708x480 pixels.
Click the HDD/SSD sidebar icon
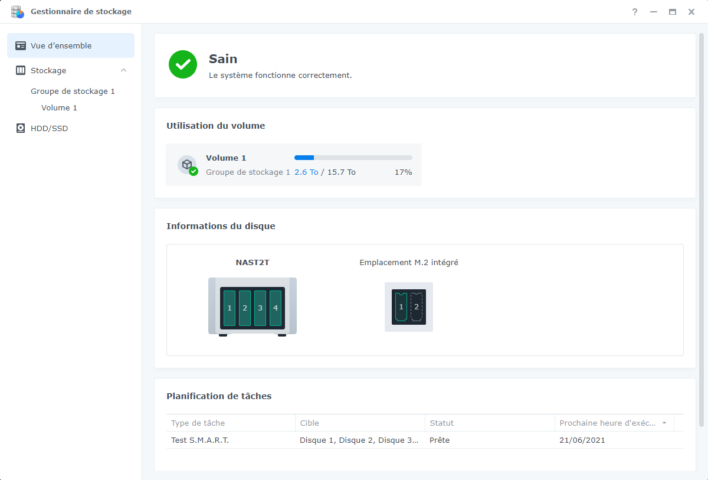[x=20, y=128]
